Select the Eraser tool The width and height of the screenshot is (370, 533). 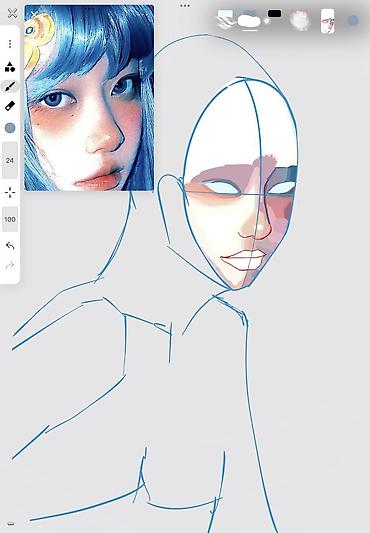click(x=10, y=106)
